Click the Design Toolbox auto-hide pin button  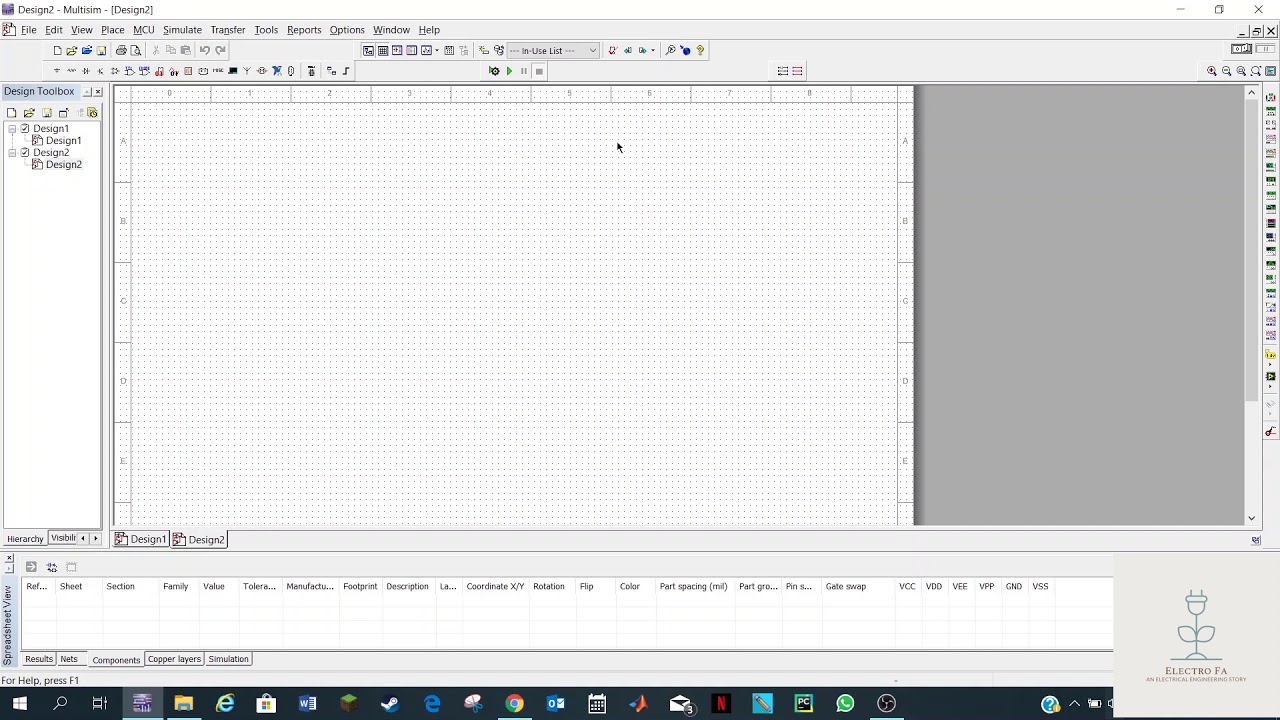pos(87,92)
